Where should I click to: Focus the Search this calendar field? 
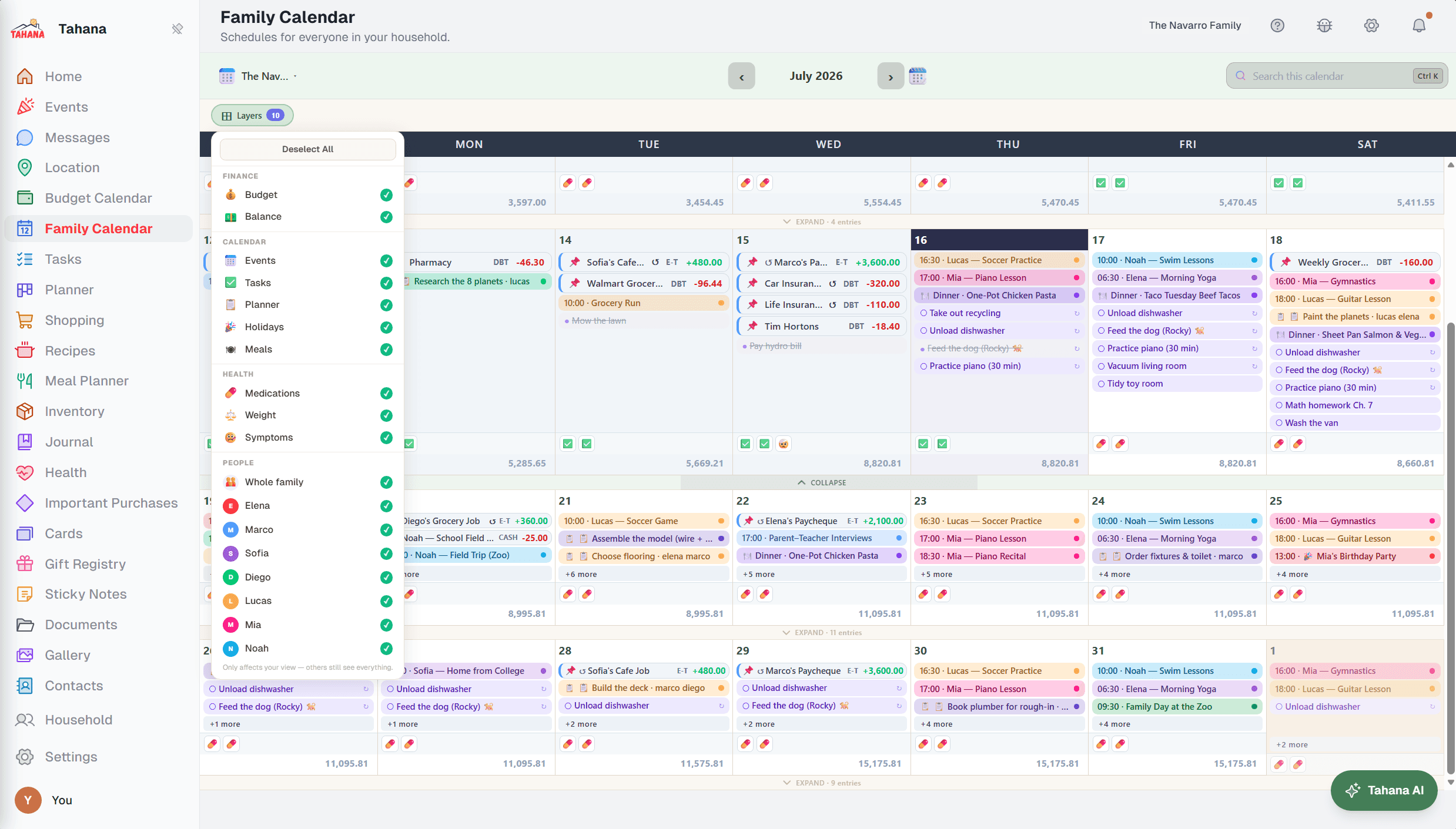pos(1336,76)
